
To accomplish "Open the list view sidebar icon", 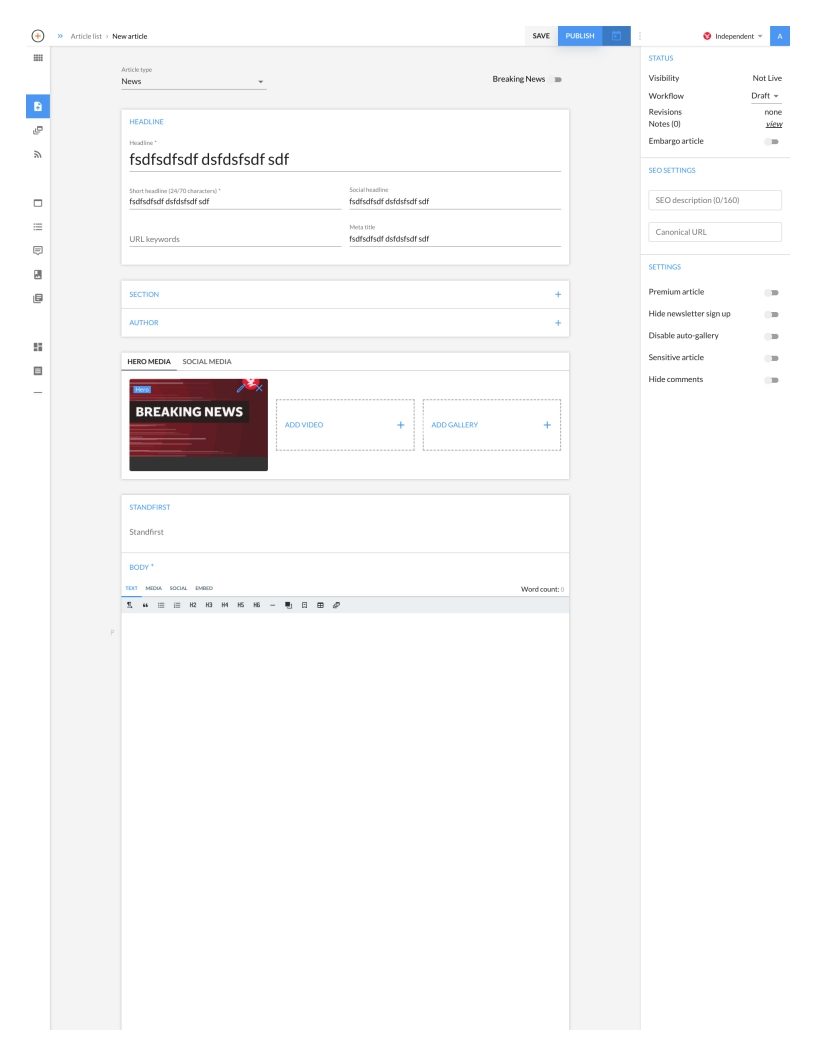I will (x=38, y=227).
